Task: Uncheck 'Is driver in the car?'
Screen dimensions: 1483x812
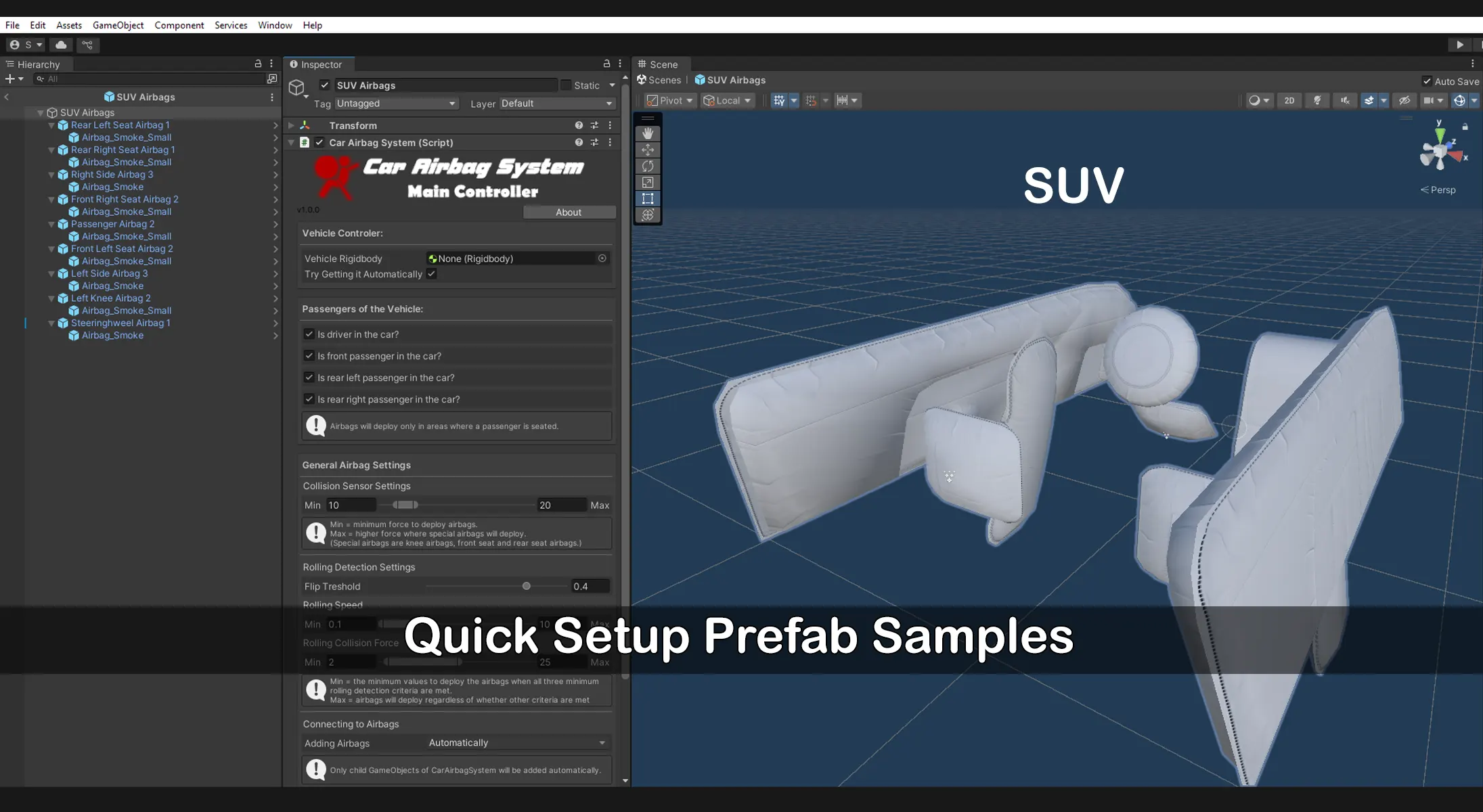Action: pos(309,334)
